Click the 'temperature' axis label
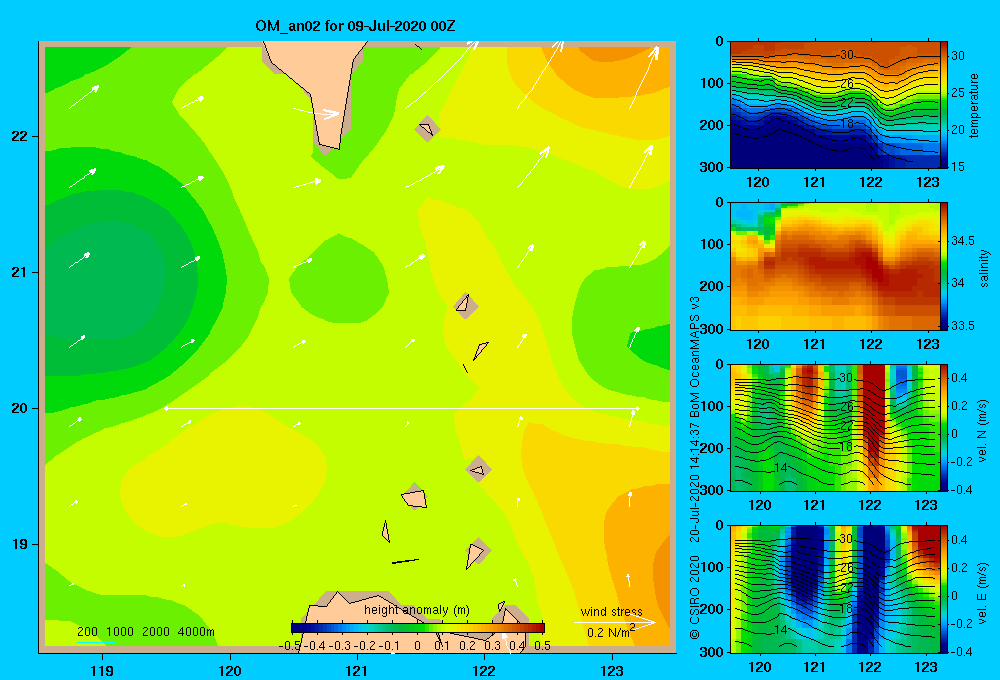The height and width of the screenshot is (680, 1000). 974,105
